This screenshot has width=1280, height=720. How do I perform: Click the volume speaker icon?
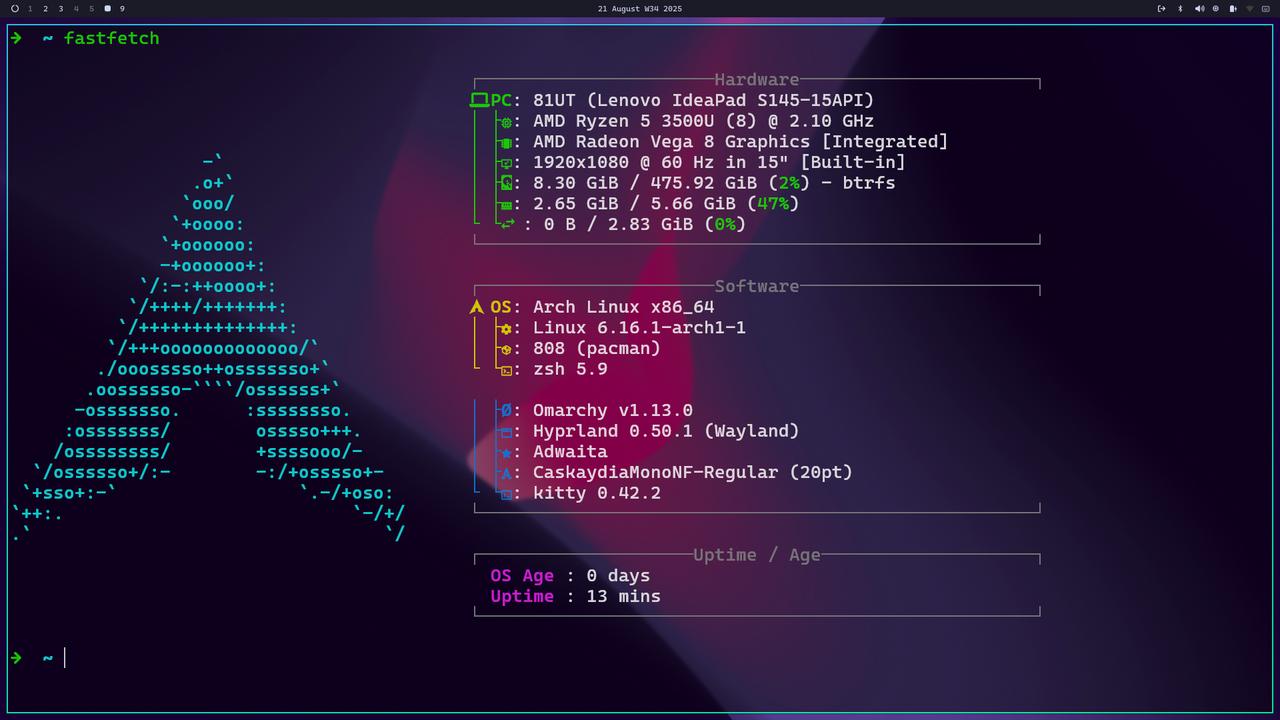[1200, 8]
